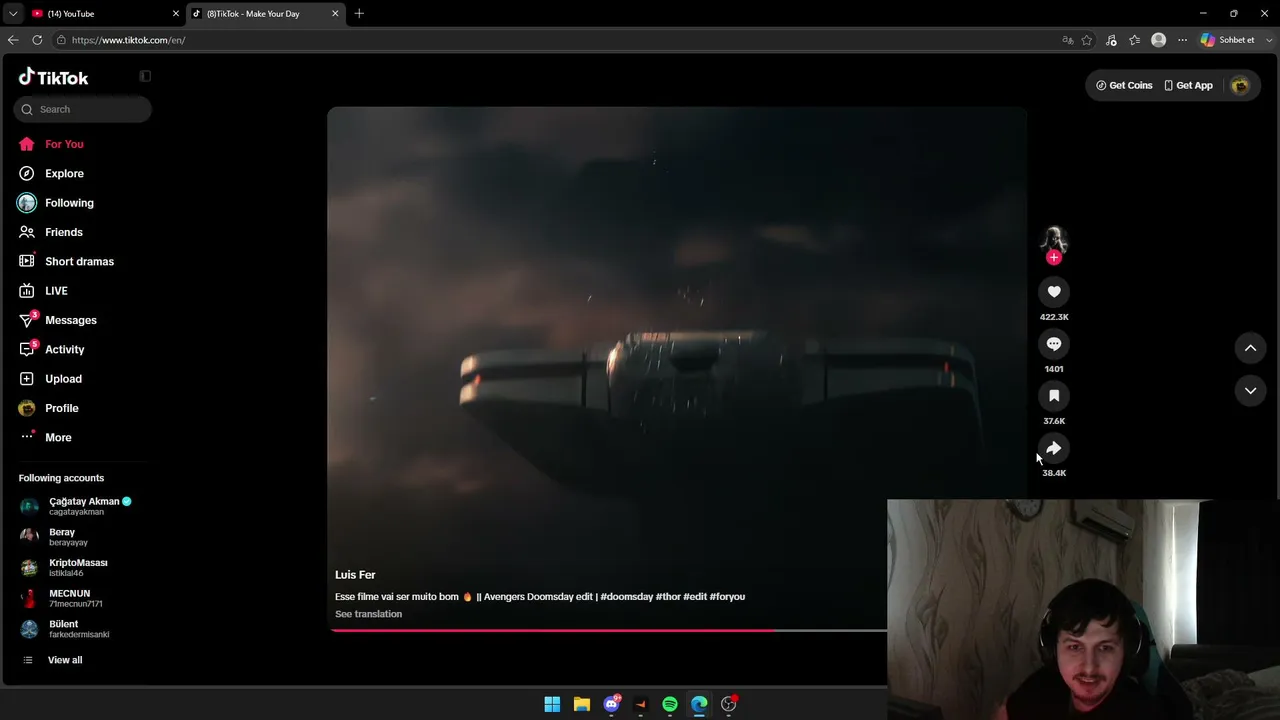1280x720 pixels.
Task: Open the profile avatar menu at top right
Action: click(1240, 85)
